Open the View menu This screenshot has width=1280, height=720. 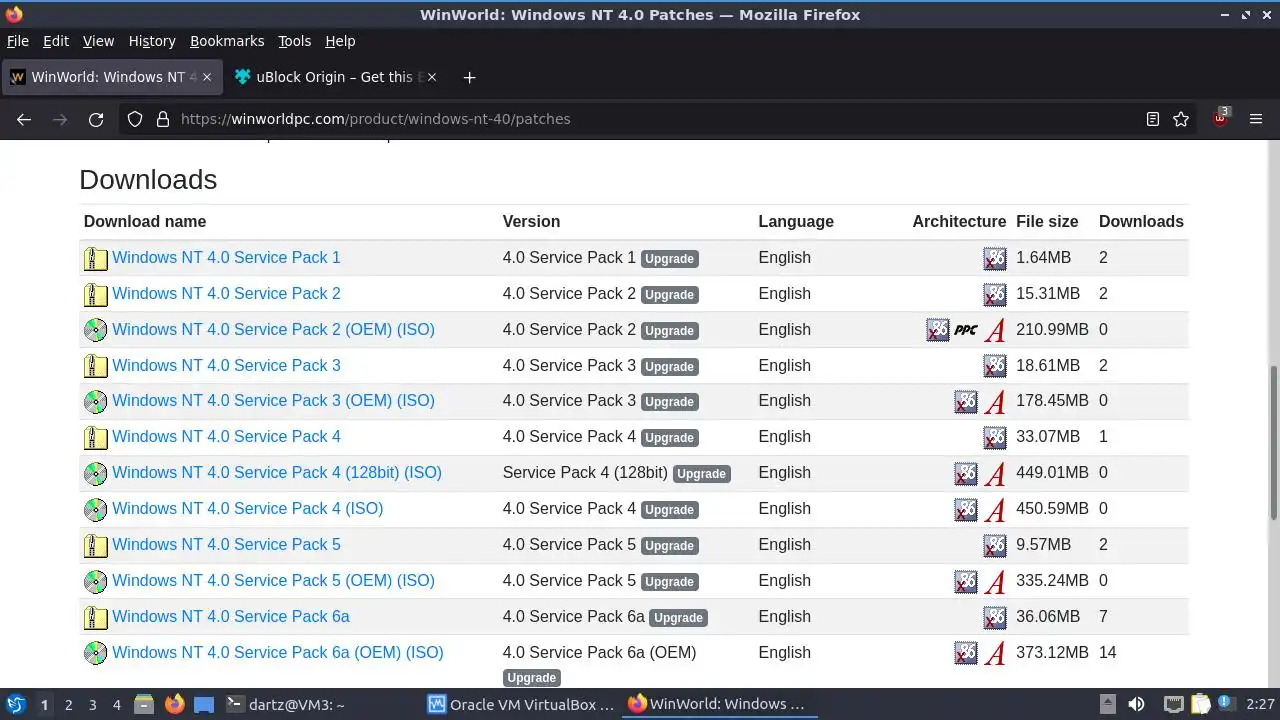pos(98,41)
